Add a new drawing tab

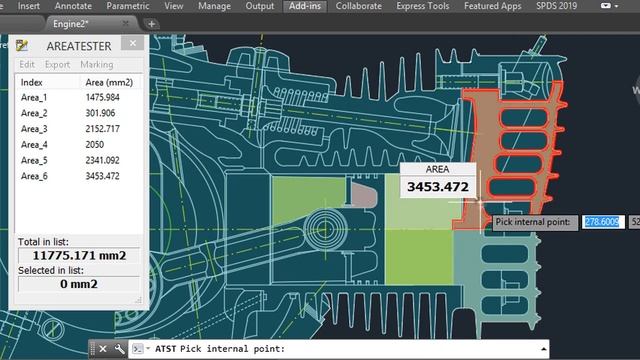point(151,24)
